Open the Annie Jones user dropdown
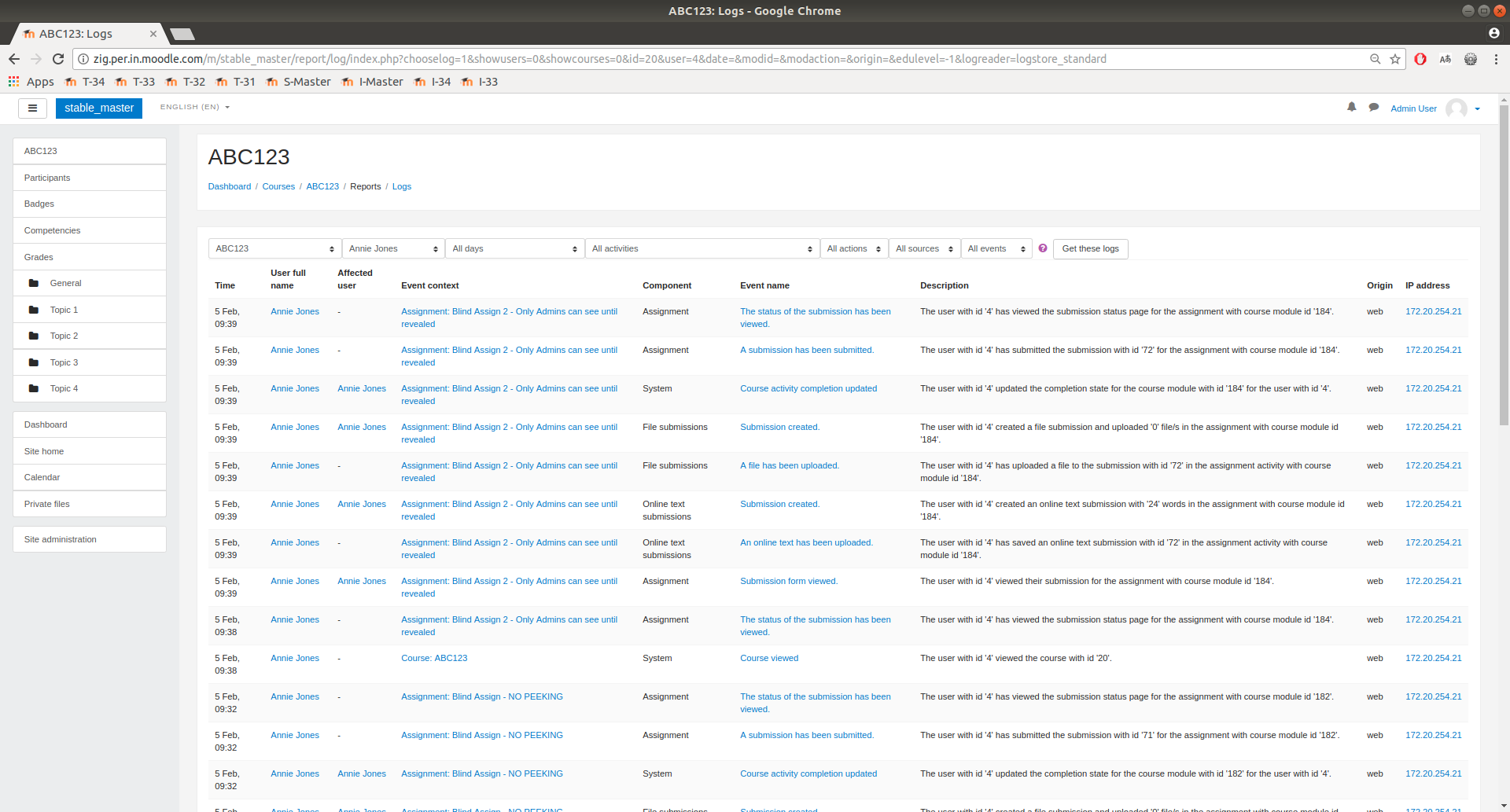 (x=393, y=248)
